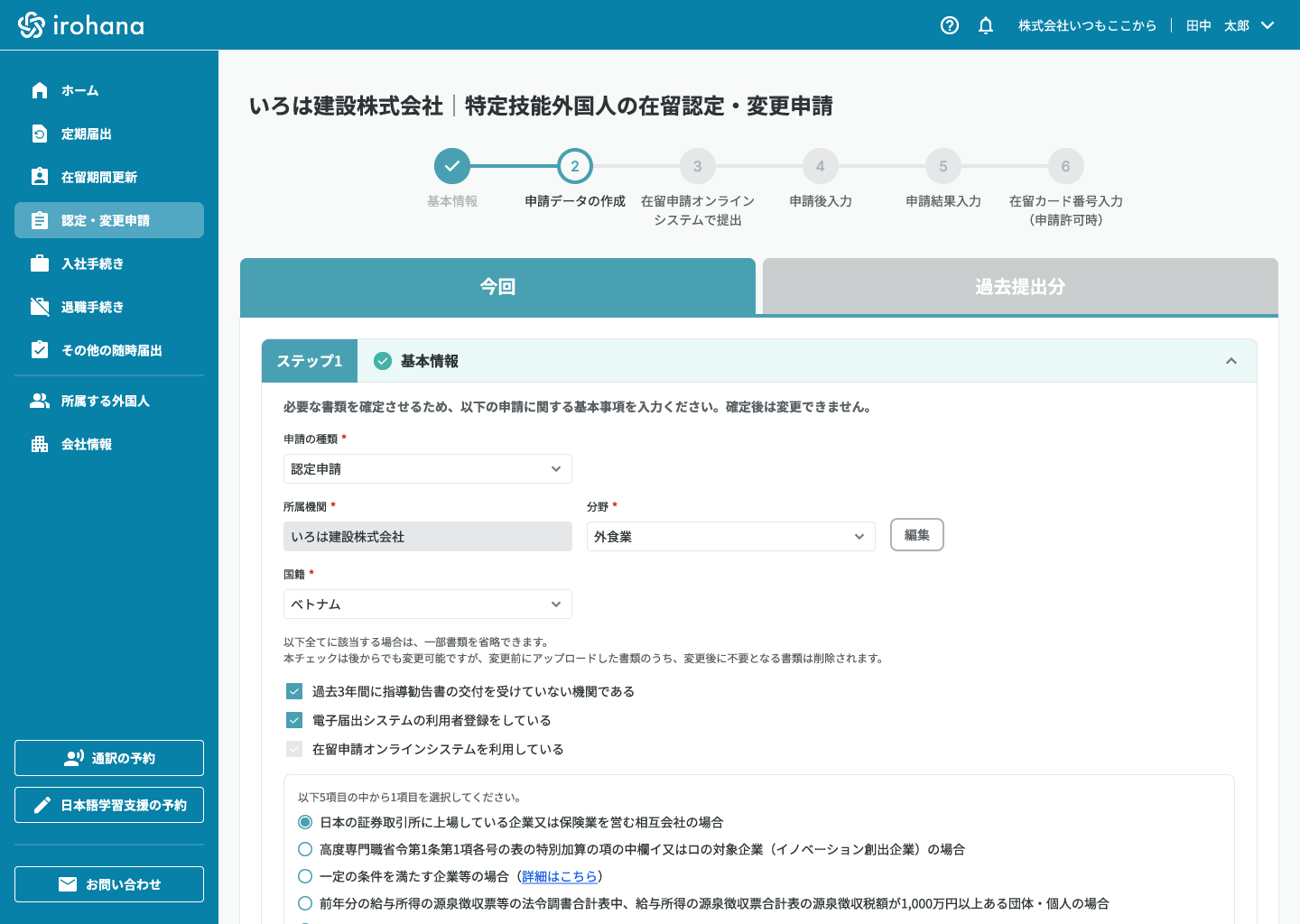Image resolution: width=1300 pixels, height=924 pixels.
Task: Click the help question mark icon
Action: click(949, 25)
